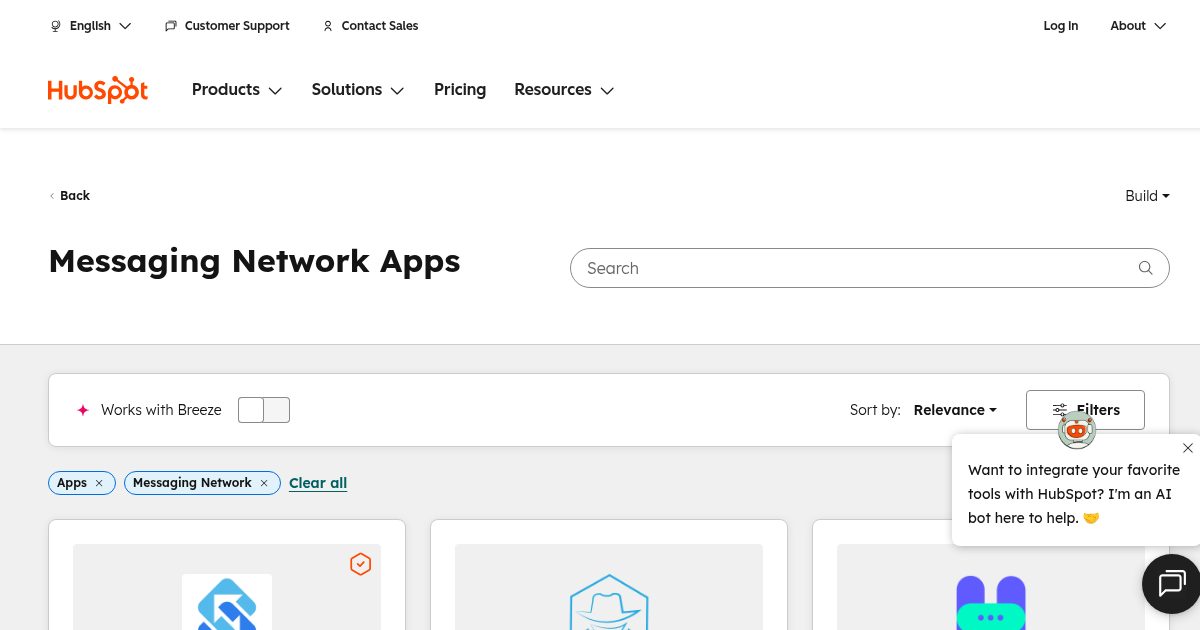This screenshot has width=1200, height=630.
Task: Open the chat widget bubble
Action: (1171, 583)
